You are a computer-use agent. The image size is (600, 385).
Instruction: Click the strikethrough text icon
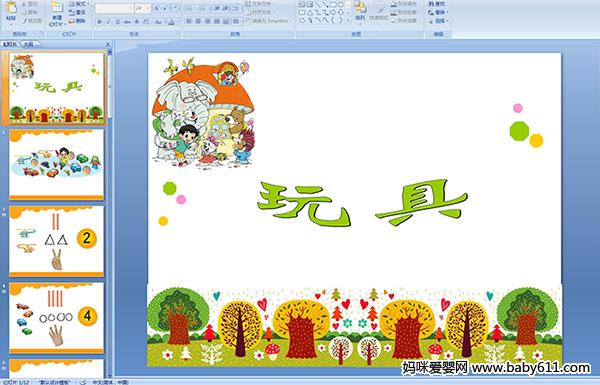127,22
